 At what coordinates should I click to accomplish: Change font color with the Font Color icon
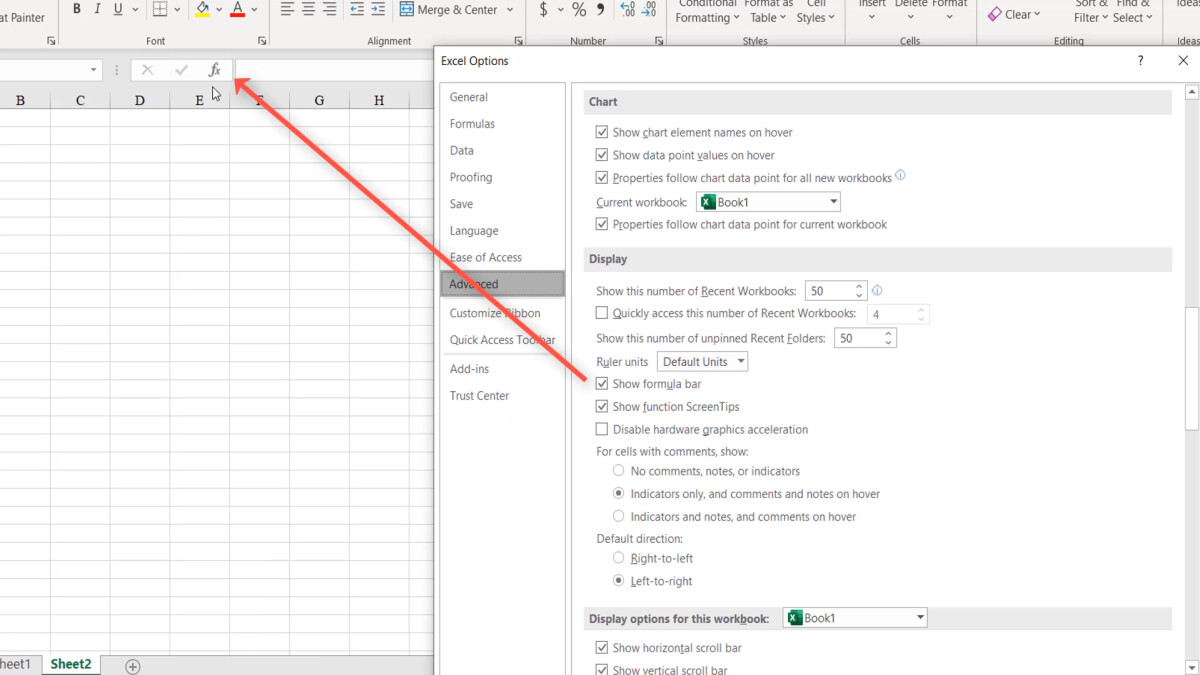pyautogui.click(x=239, y=9)
